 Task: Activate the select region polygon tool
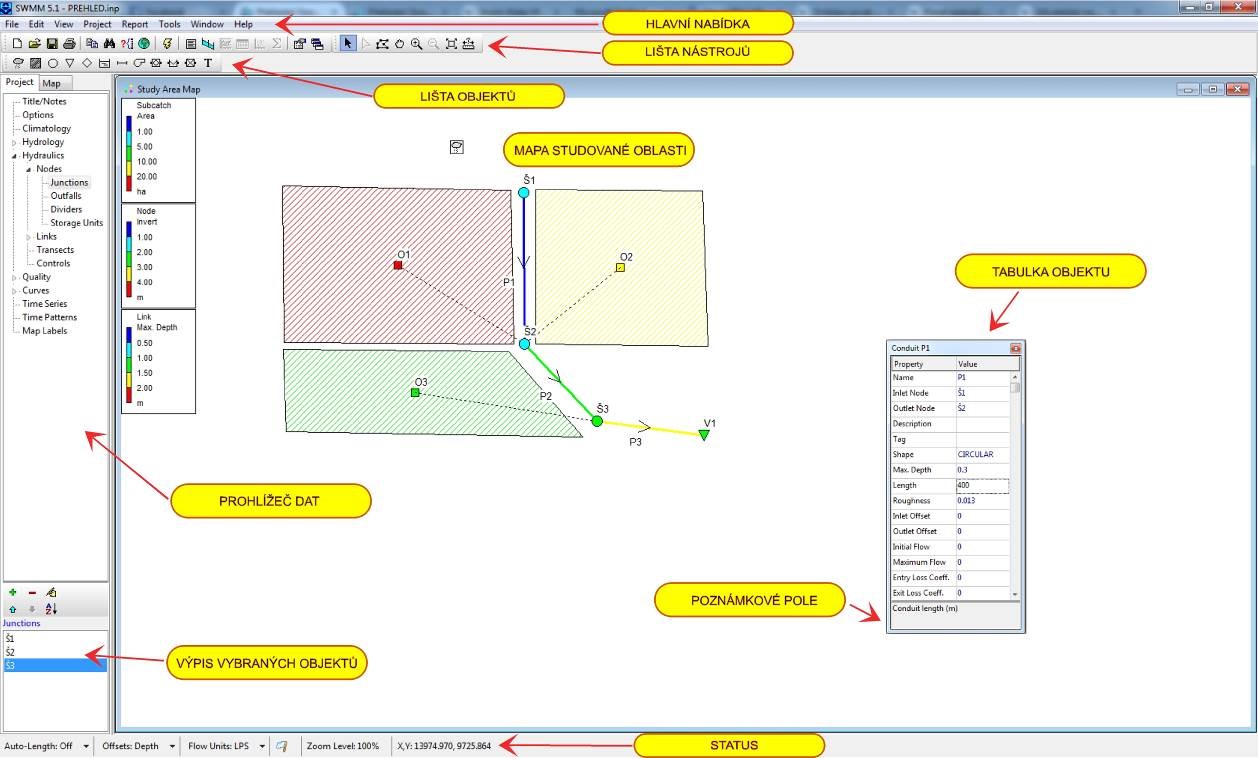[382, 44]
